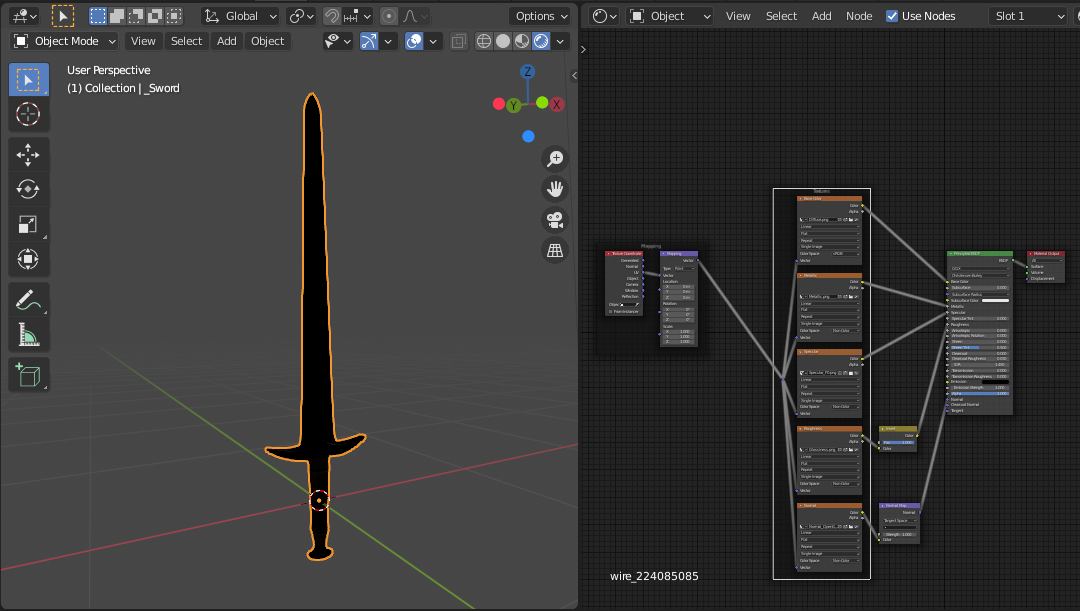The width and height of the screenshot is (1080, 611).
Task: Choose Extend existing selection mode icon
Action: (117, 16)
